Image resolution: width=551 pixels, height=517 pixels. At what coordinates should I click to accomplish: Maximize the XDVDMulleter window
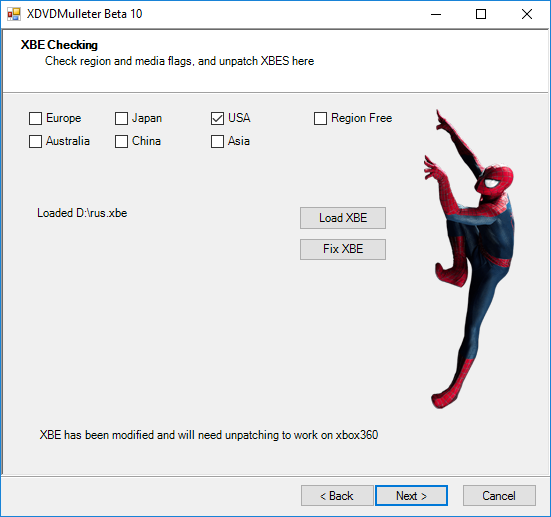481,14
